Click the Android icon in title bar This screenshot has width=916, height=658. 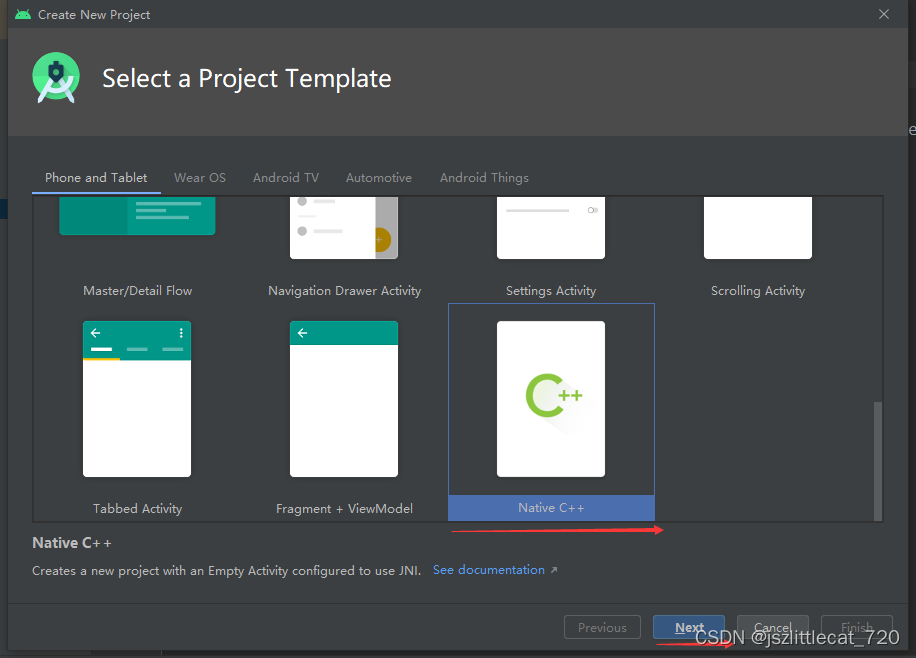(23, 14)
